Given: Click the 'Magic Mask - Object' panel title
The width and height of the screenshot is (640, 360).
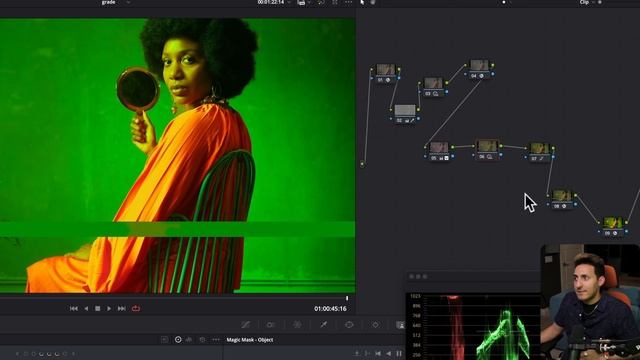Looking at the screenshot, I should (x=250, y=340).
